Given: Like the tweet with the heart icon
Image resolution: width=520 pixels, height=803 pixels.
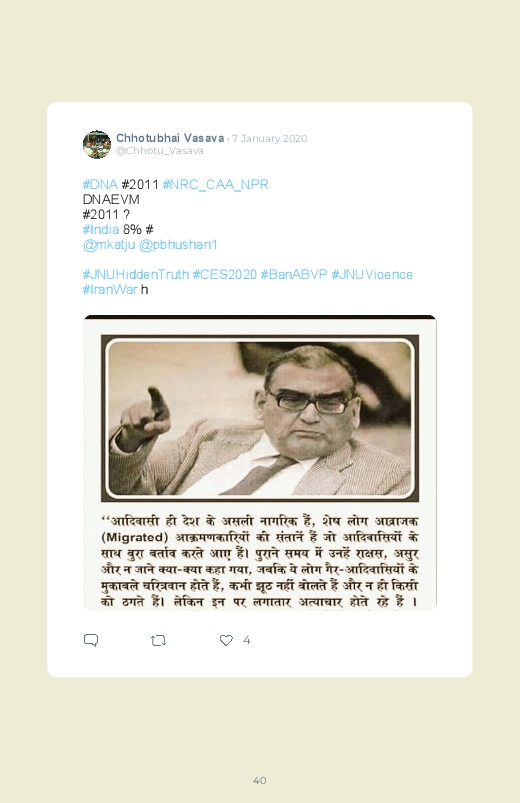Looking at the screenshot, I should [226, 640].
